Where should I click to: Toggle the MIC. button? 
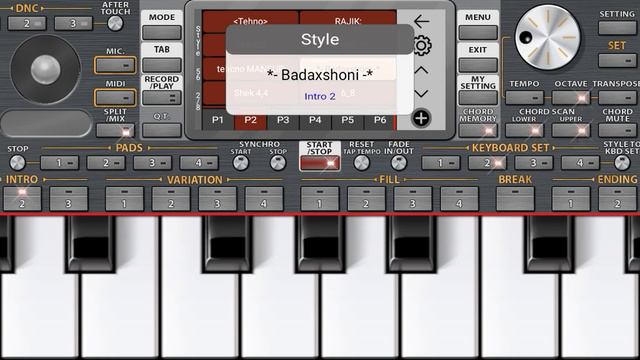pos(115,65)
